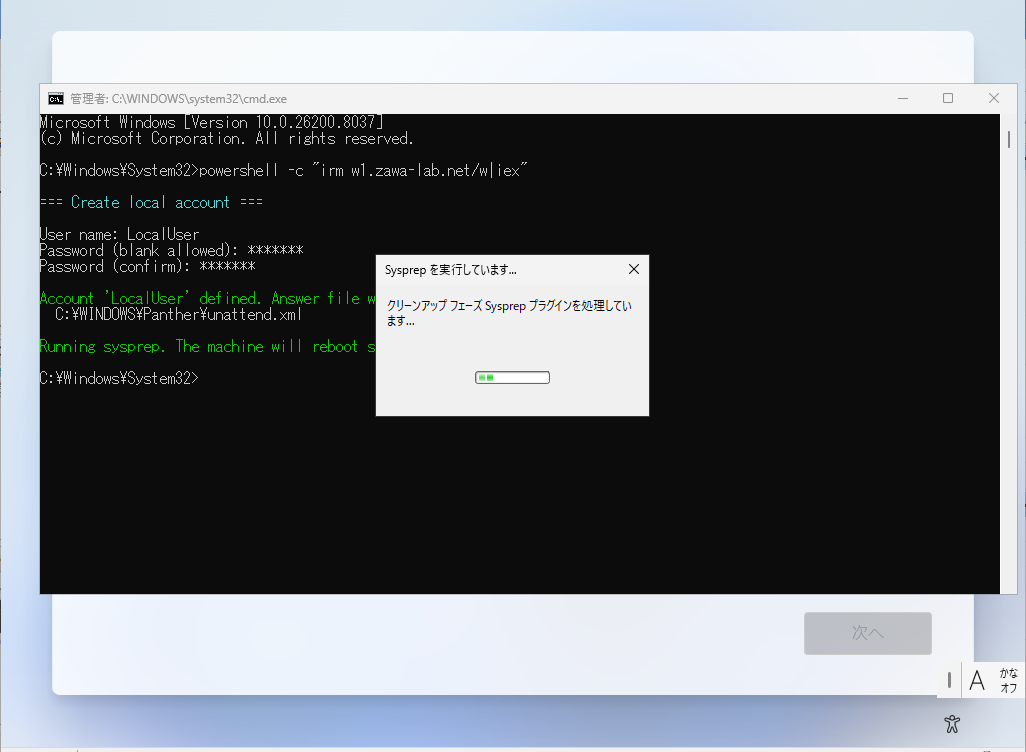Click the 次へ button
Viewport: 1026px width, 752px height.
click(868, 633)
